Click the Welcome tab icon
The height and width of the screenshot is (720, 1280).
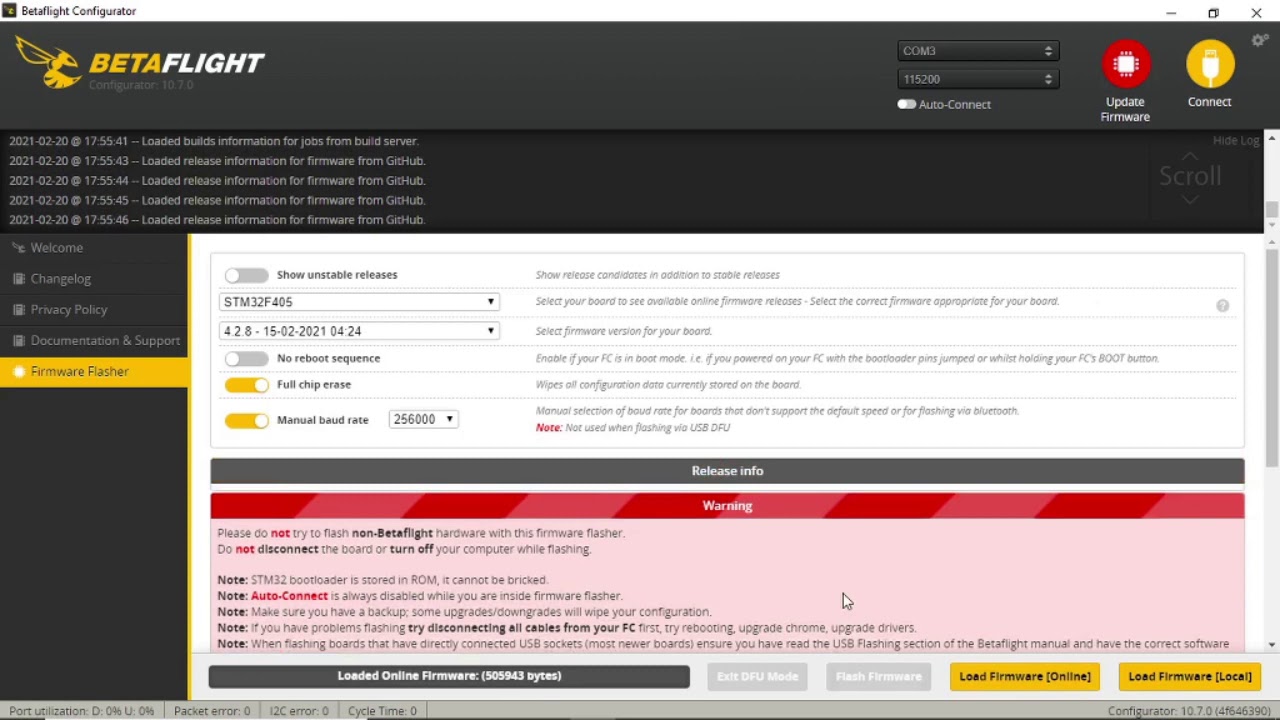pos(18,247)
